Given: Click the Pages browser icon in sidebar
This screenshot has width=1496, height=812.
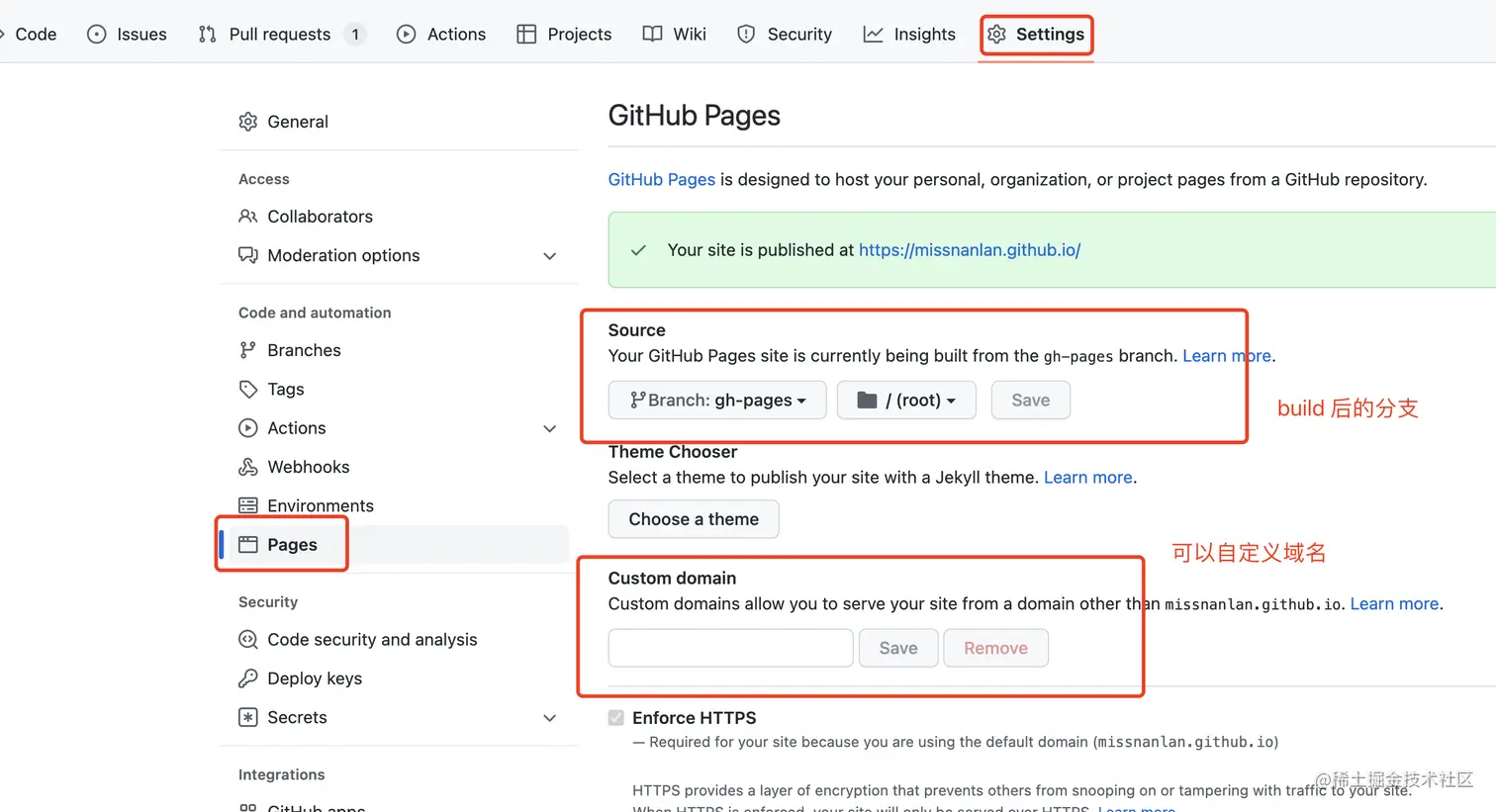Looking at the screenshot, I should [x=248, y=545].
